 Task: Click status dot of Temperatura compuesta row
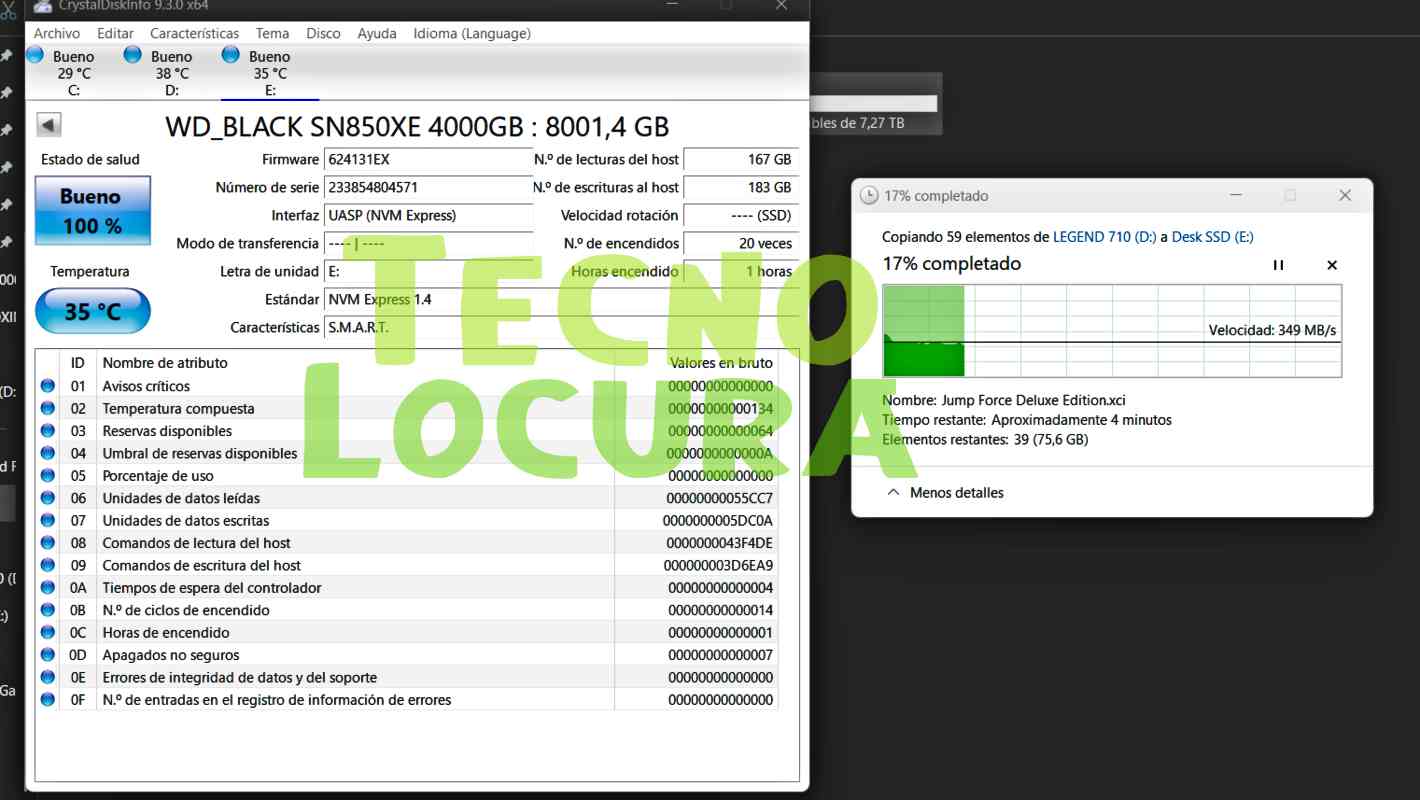pos(47,408)
